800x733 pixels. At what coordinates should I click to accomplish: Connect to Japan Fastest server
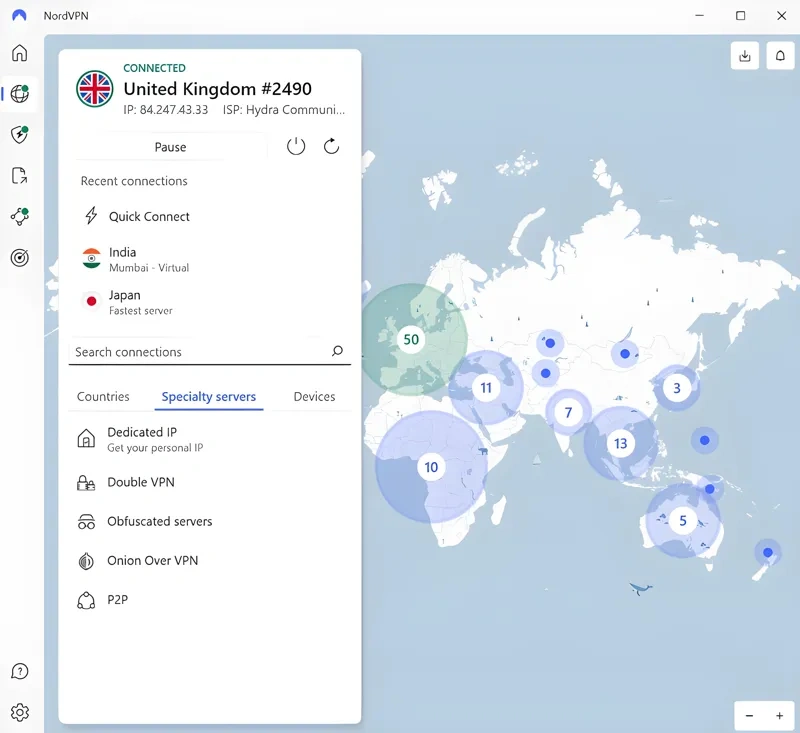click(210, 302)
